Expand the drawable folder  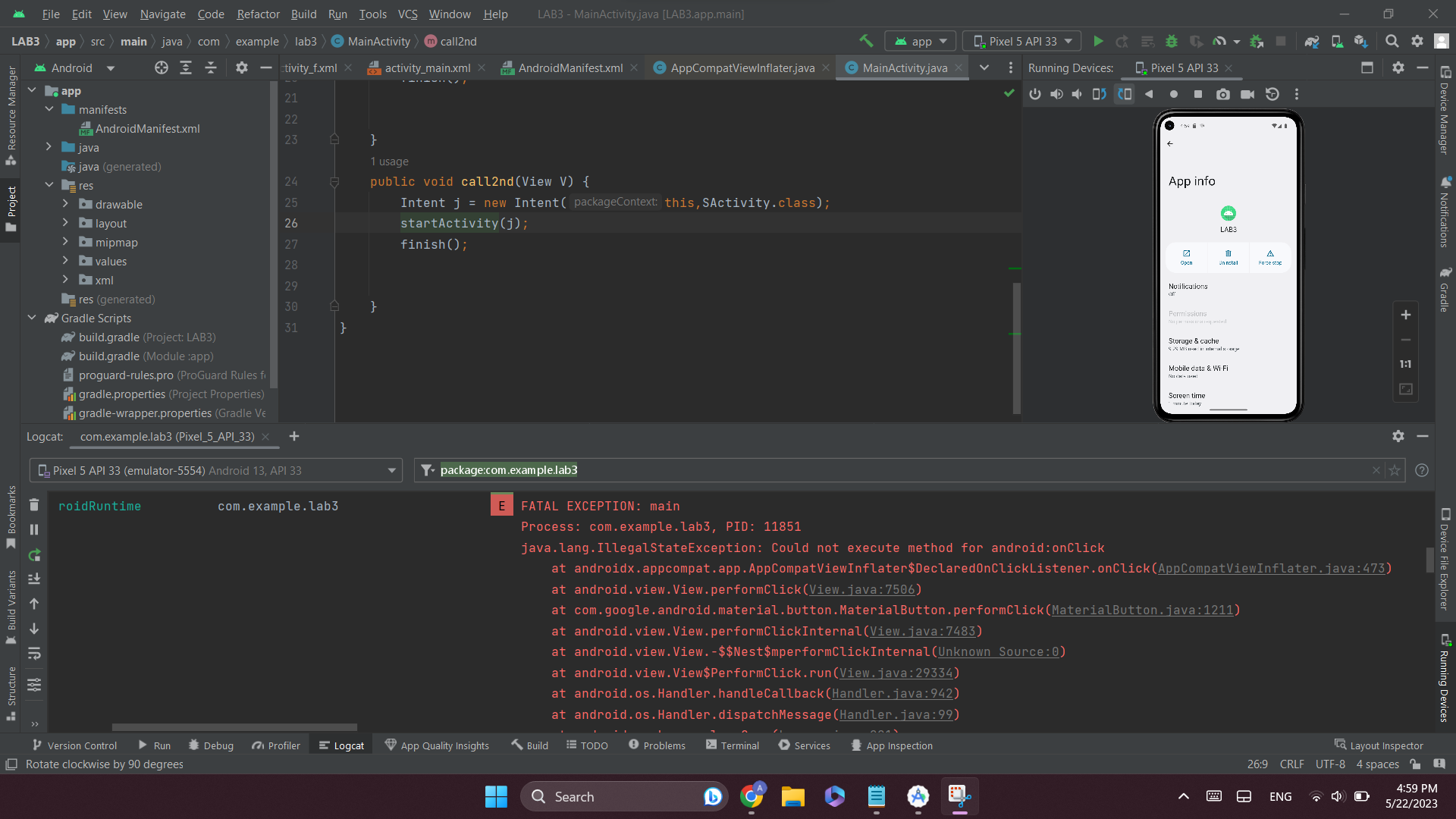tap(65, 204)
